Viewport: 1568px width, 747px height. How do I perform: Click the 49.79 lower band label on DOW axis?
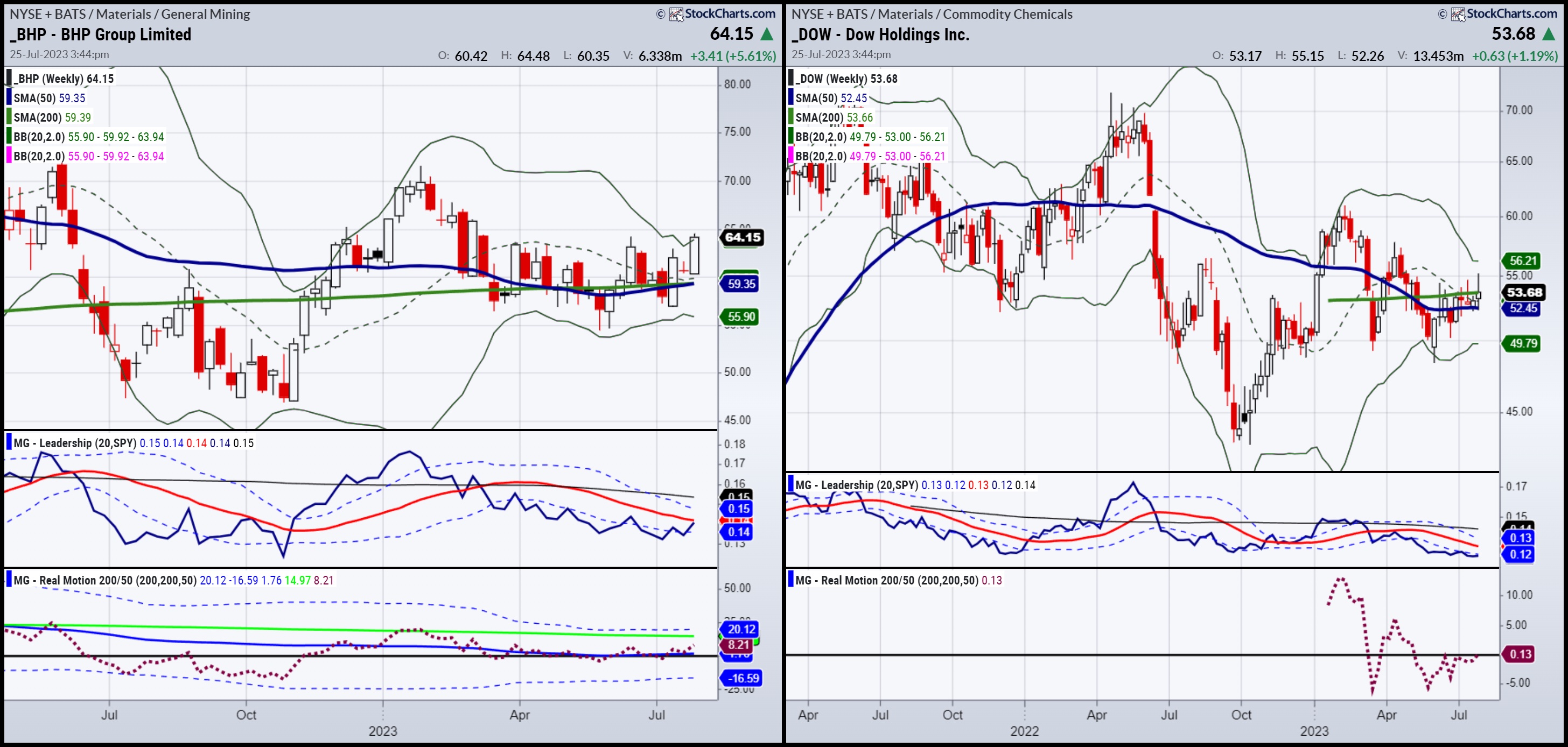point(1522,344)
